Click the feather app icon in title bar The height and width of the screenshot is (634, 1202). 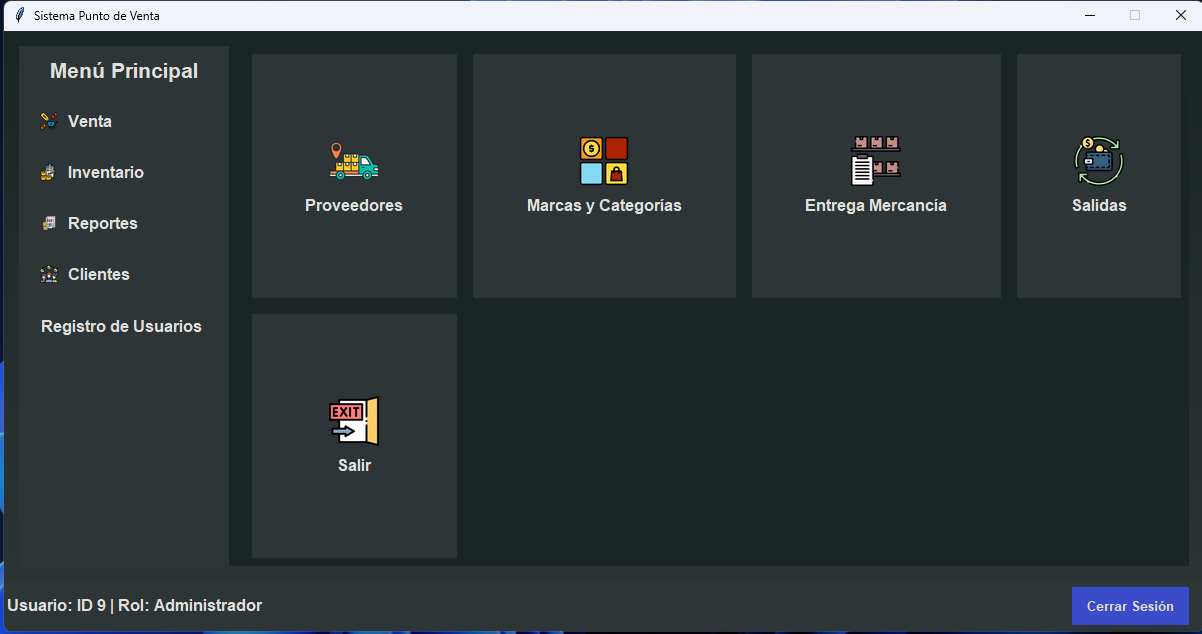tap(19, 16)
